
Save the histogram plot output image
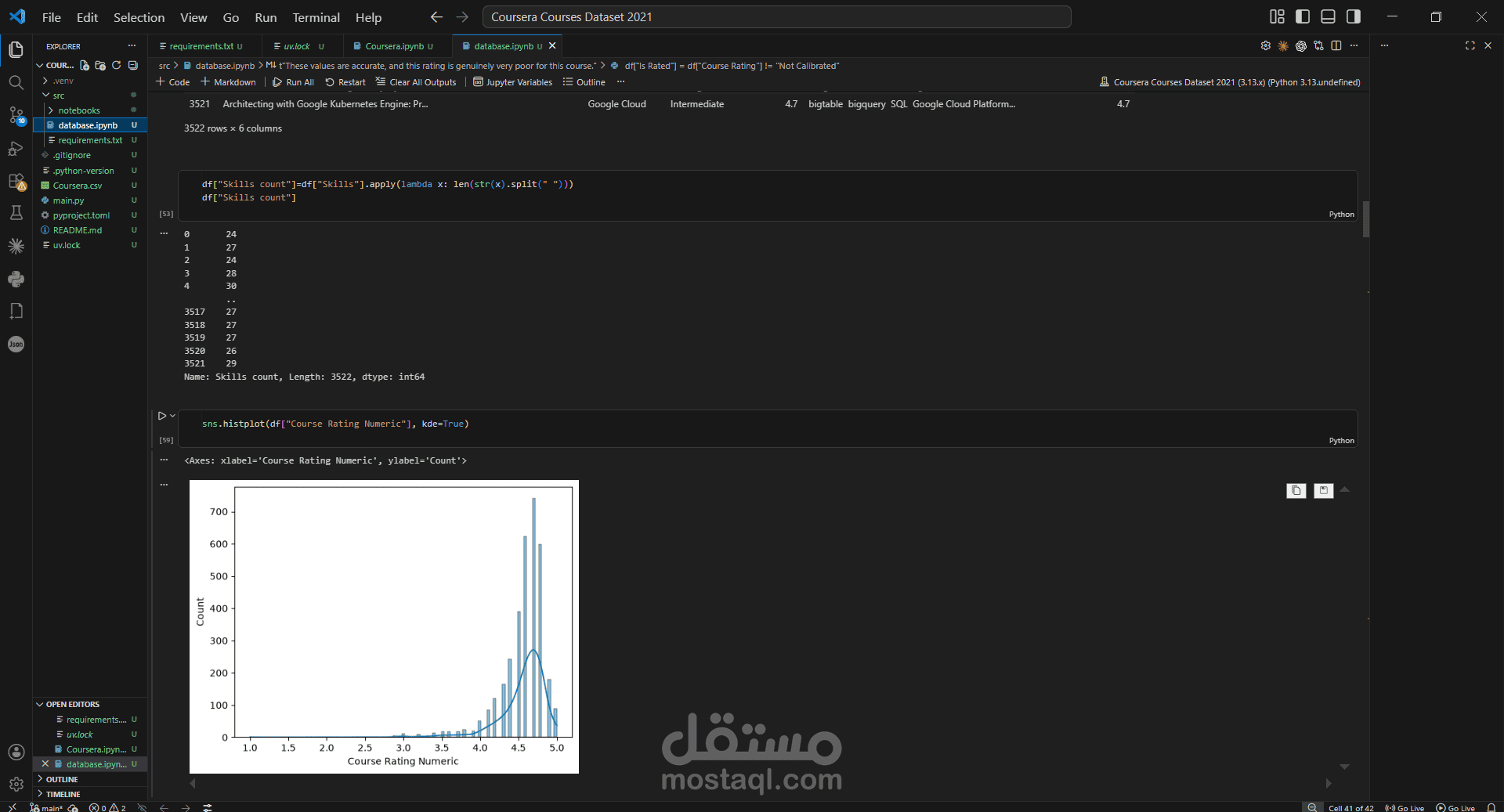coord(1324,490)
